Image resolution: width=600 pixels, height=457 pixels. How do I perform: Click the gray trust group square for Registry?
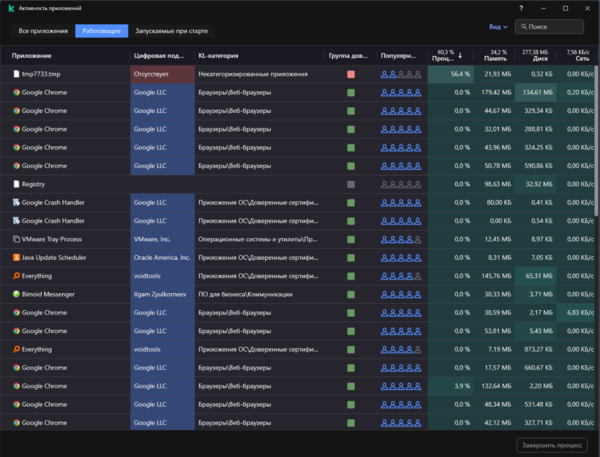pos(351,184)
